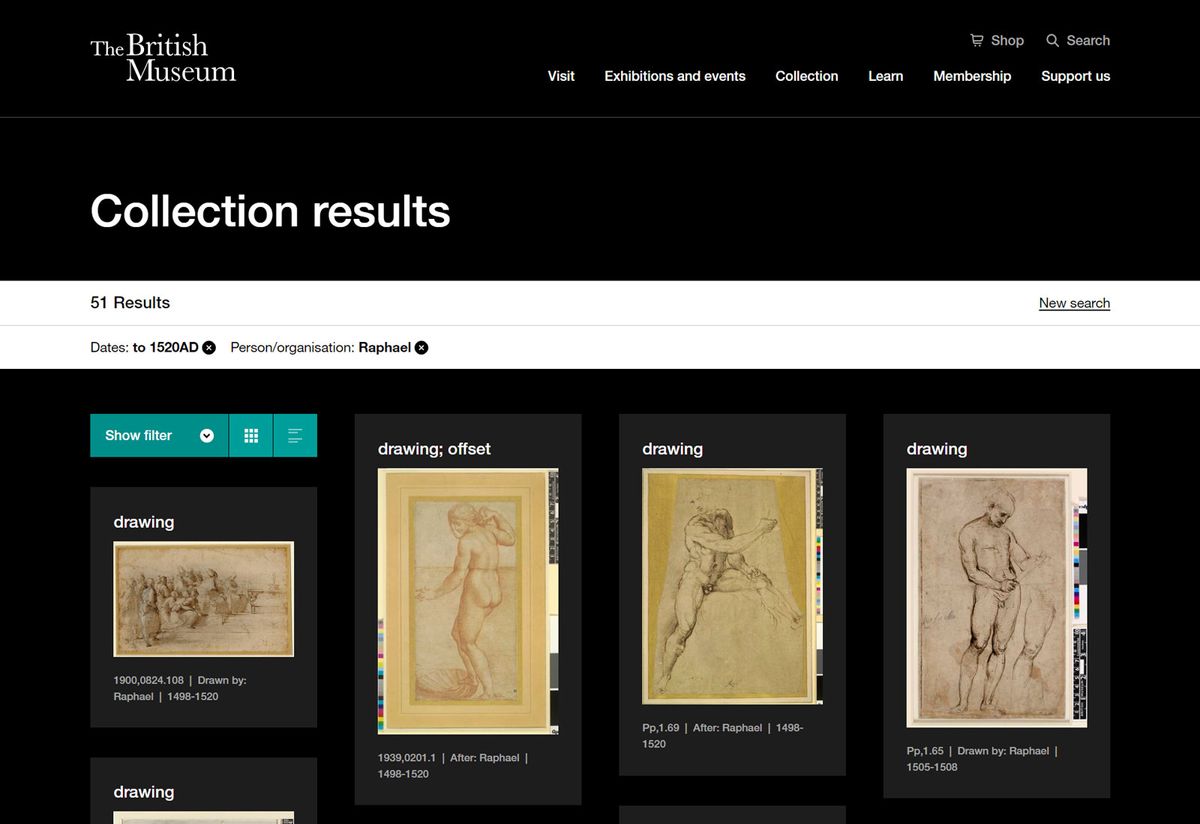Open drawing Pp,1.69 after Raphael

tap(731, 588)
